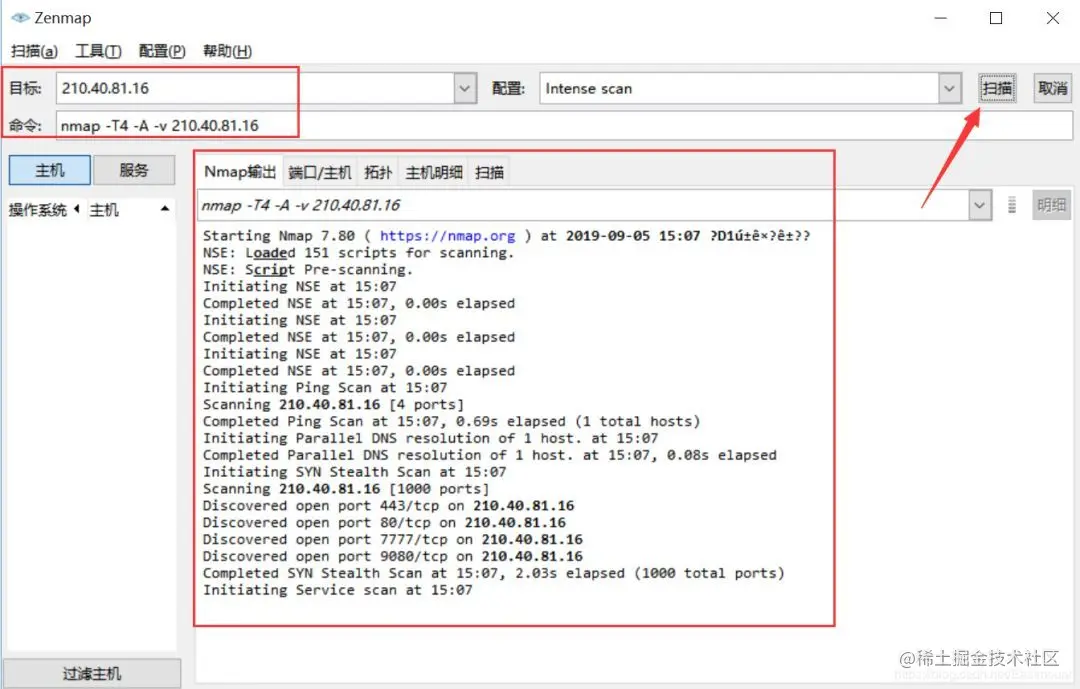Click the 过滤主机 filter hosts button

(x=92, y=673)
